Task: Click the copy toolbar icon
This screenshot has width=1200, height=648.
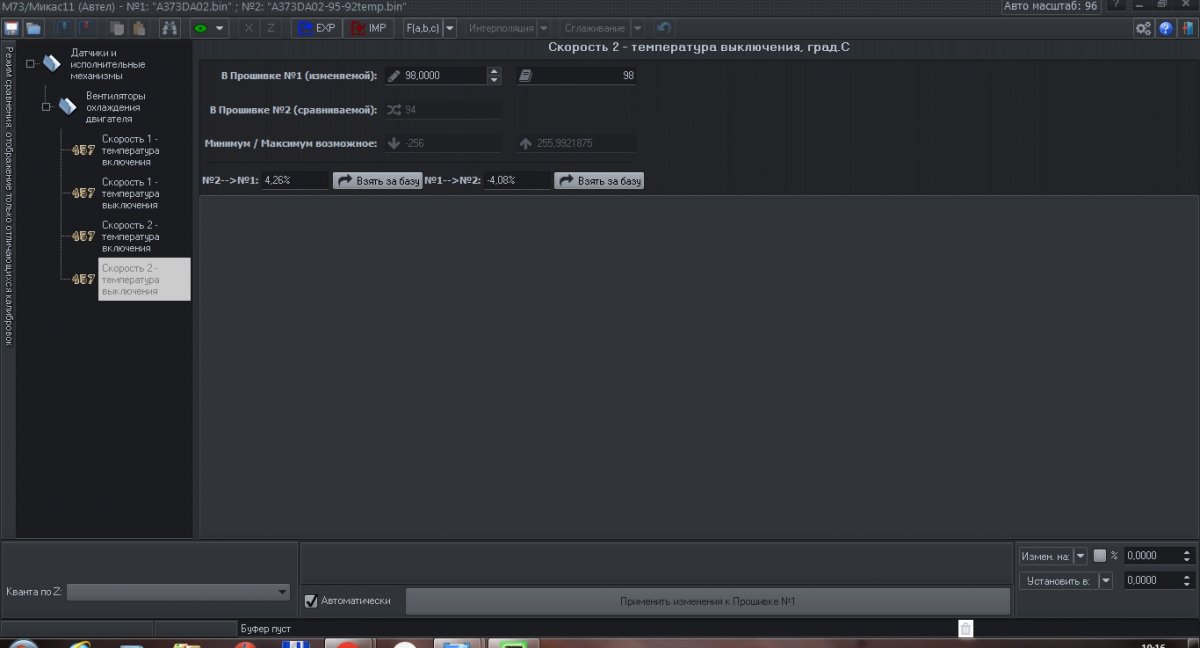Action: pyautogui.click(x=116, y=28)
